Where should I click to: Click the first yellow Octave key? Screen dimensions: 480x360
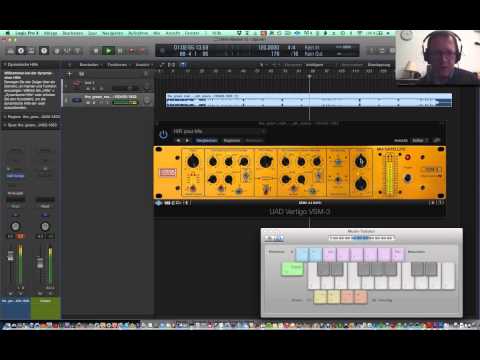(320, 297)
